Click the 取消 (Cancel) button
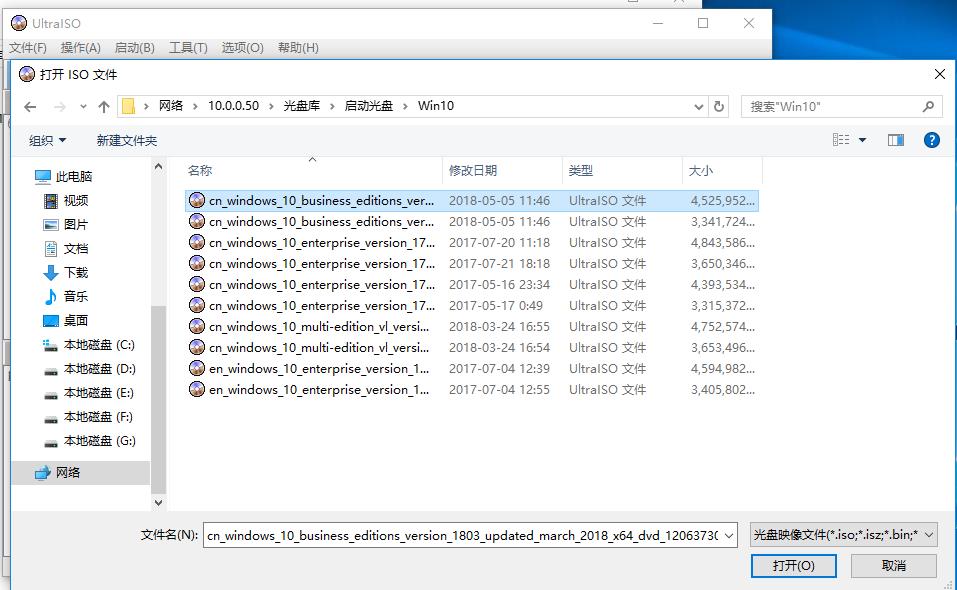Viewport: 957px width, 590px height. coord(893,566)
